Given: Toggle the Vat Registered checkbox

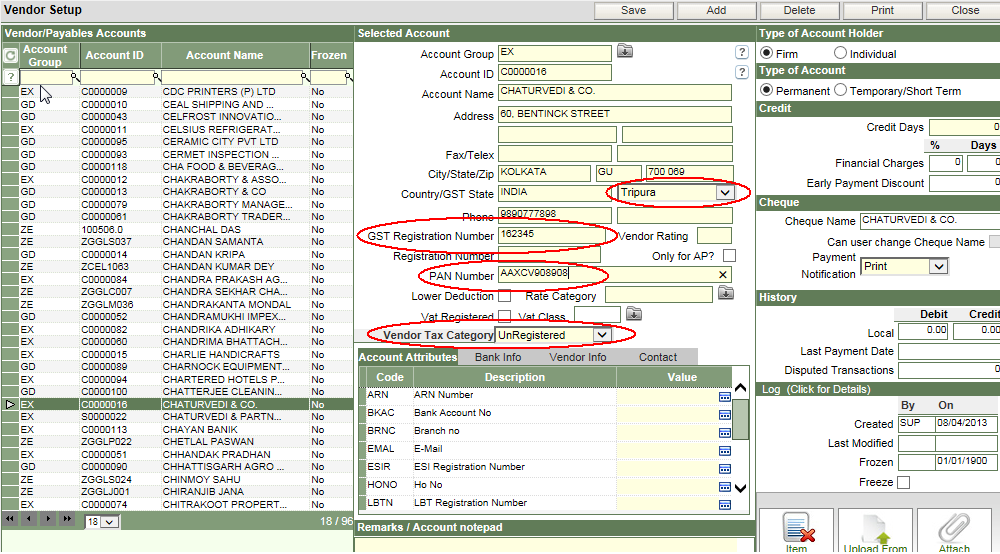Looking at the screenshot, I should [x=504, y=316].
